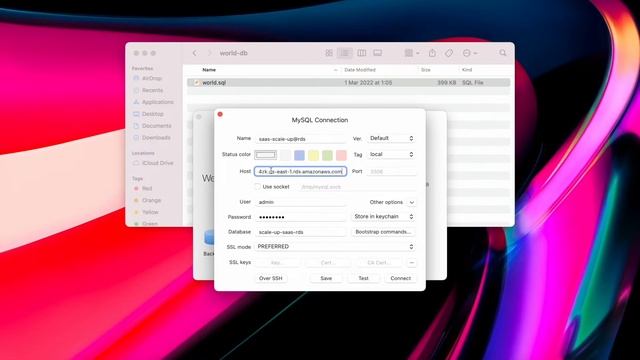Open the Tag dropdown showing local

pos(391,154)
